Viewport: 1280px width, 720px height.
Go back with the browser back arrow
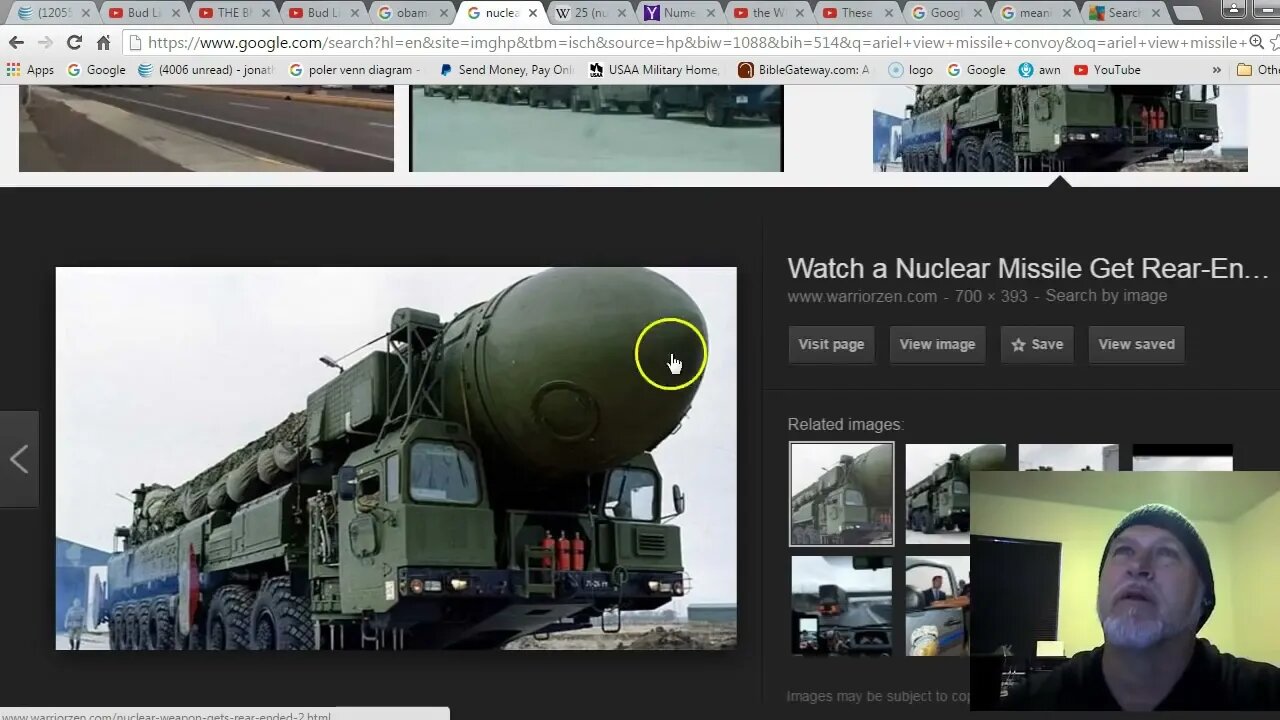[x=16, y=42]
